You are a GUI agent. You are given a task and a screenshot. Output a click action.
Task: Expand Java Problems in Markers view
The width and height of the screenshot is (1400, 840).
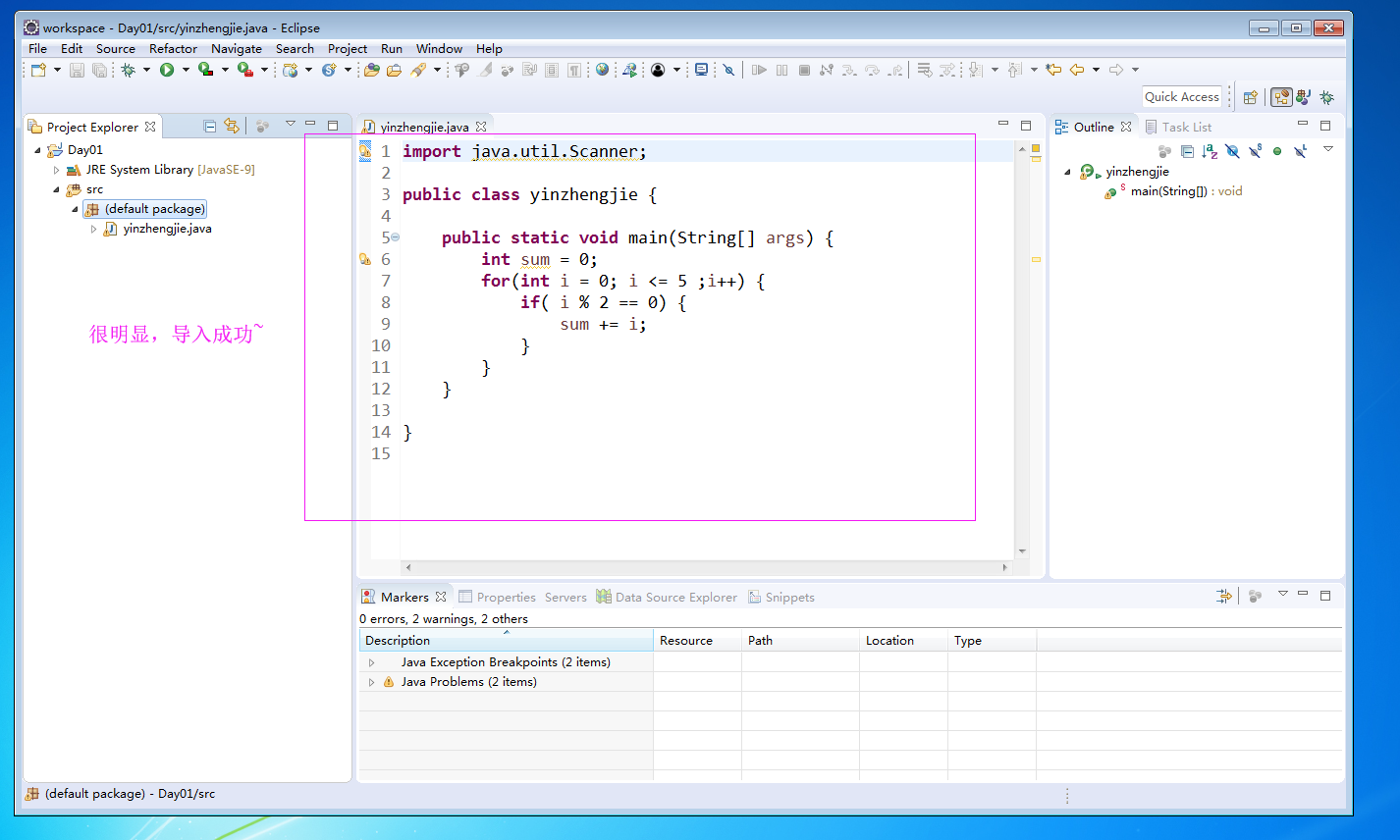[x=371, y=682]
